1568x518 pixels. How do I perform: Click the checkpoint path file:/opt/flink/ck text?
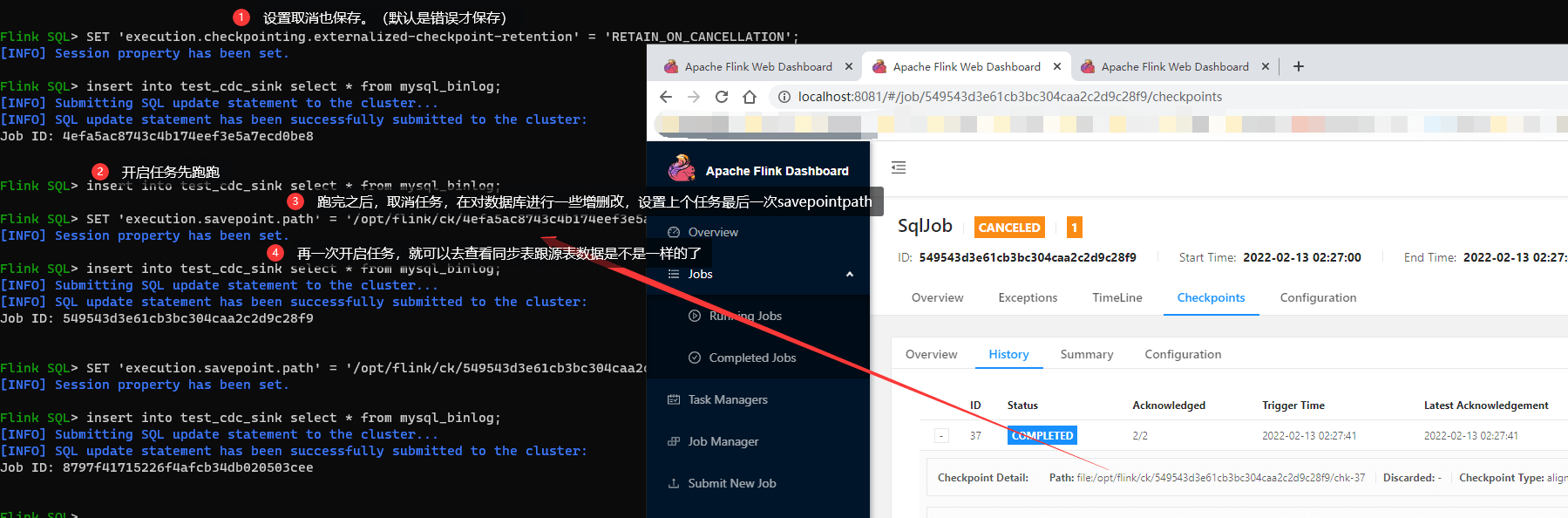pyautogui.click(x=1221, y=478)
